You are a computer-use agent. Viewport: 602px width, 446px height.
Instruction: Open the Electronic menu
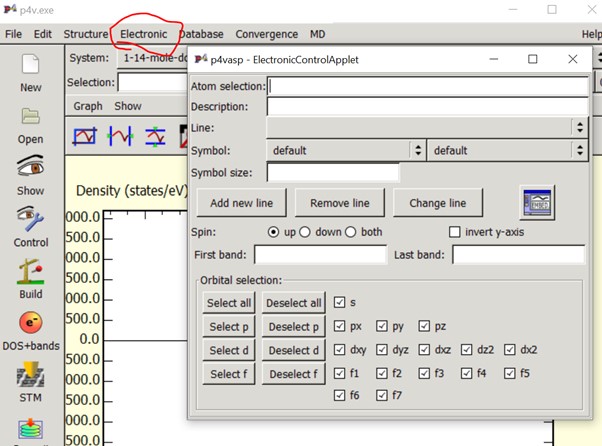tap(144, 34)
